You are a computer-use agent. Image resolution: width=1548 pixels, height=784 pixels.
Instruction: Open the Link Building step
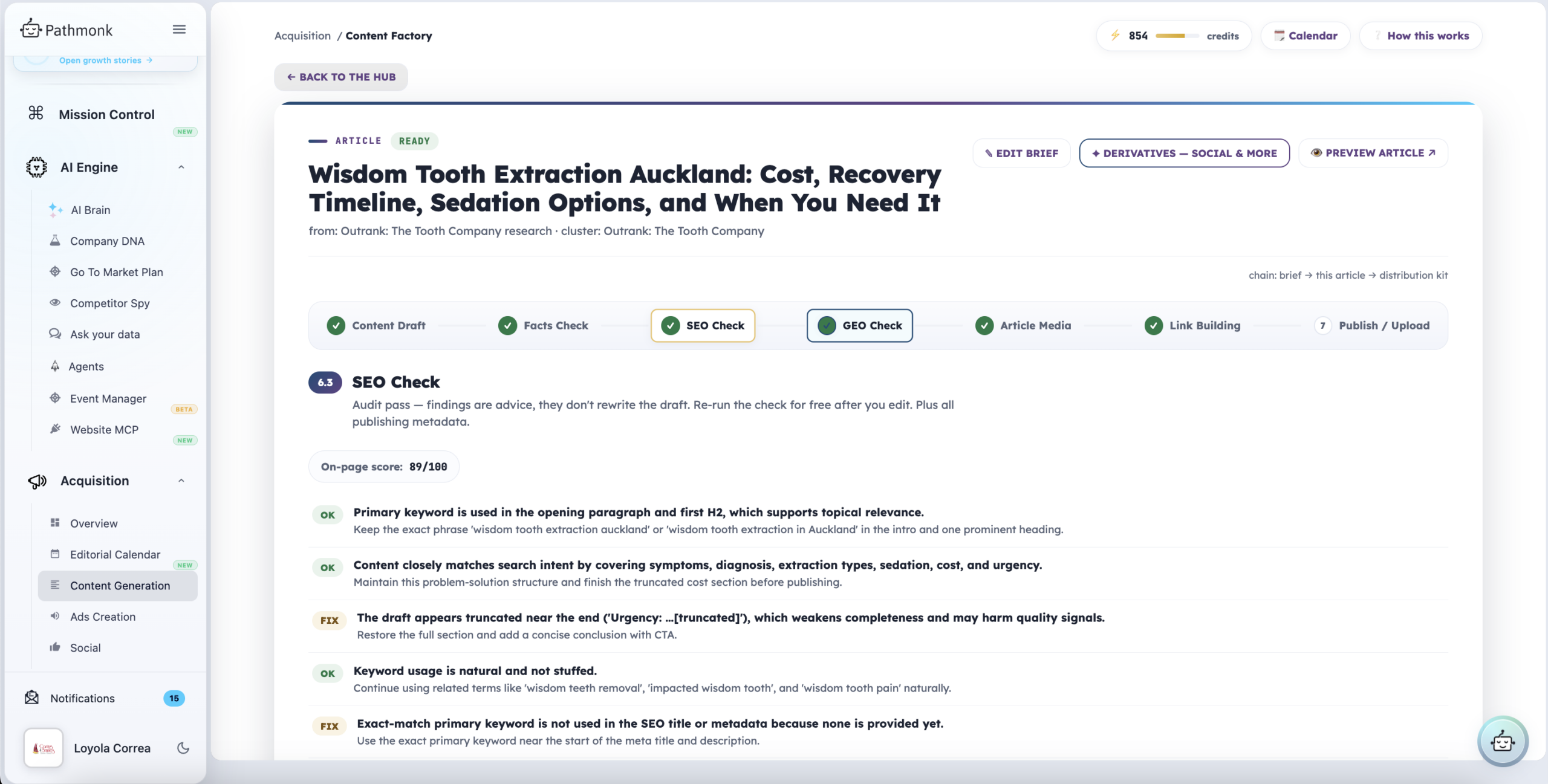click(1192, 325)
